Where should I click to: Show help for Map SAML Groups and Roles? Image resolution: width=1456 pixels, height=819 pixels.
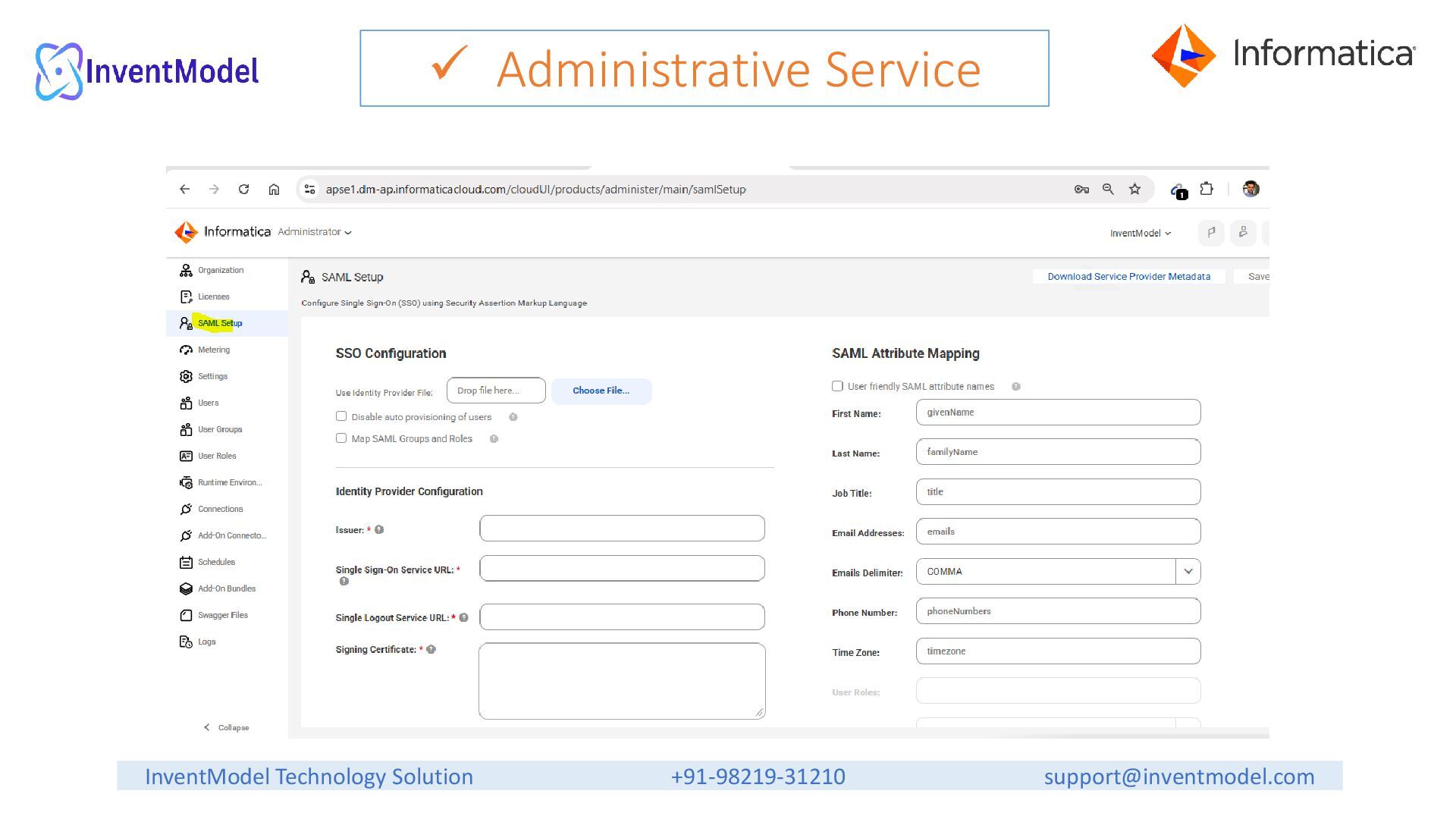pos(494,439)
